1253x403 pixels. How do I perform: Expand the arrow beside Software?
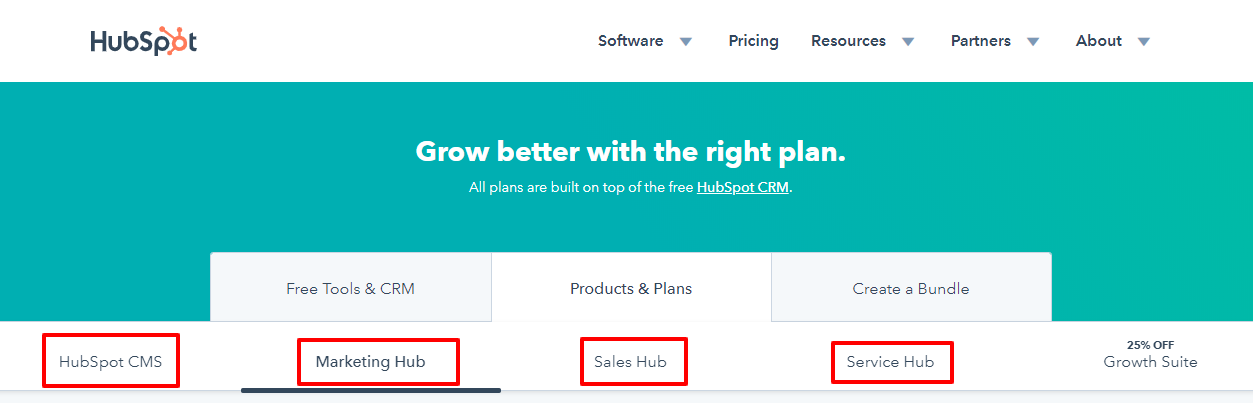click(686, 42)
